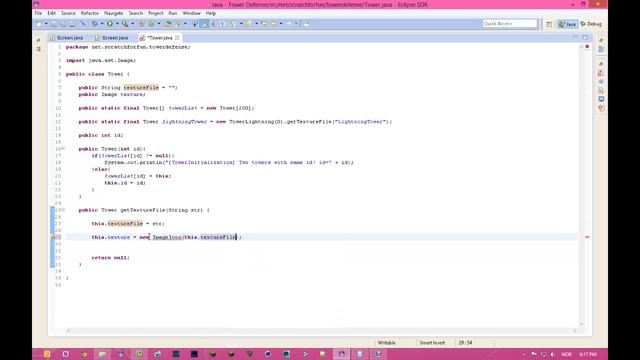This screenshot has width=640, height=360.
Task: Open the Back history dropdown arrow
Action: pos(281,24)
